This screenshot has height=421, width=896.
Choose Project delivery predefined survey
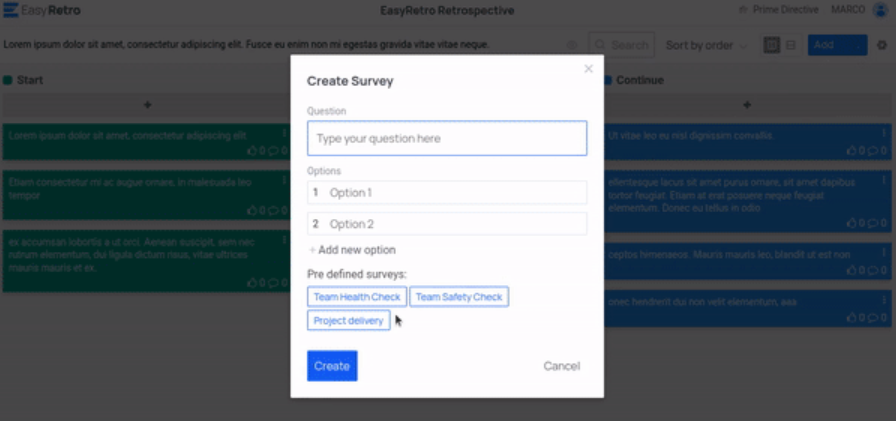(x=348, y=321)
